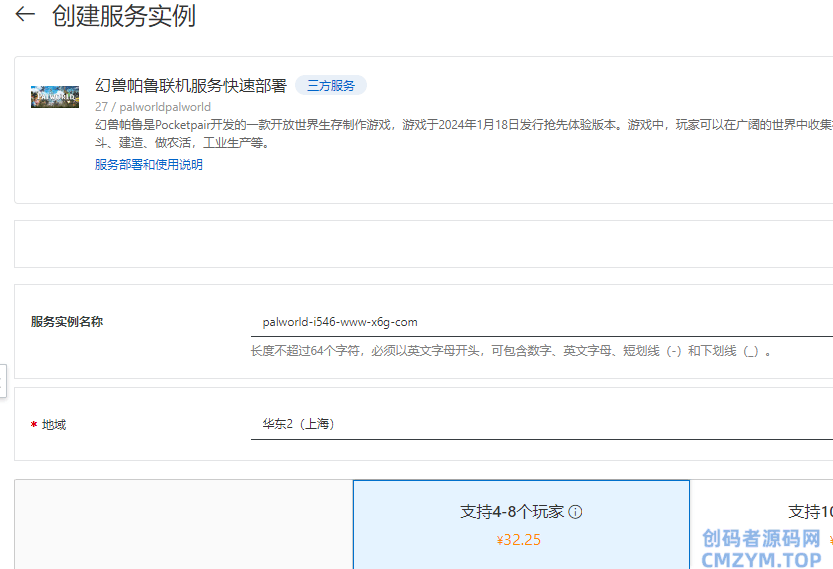
Task: Click the sidebar collapse handle on left edge
Action: [x=3, y=380]
